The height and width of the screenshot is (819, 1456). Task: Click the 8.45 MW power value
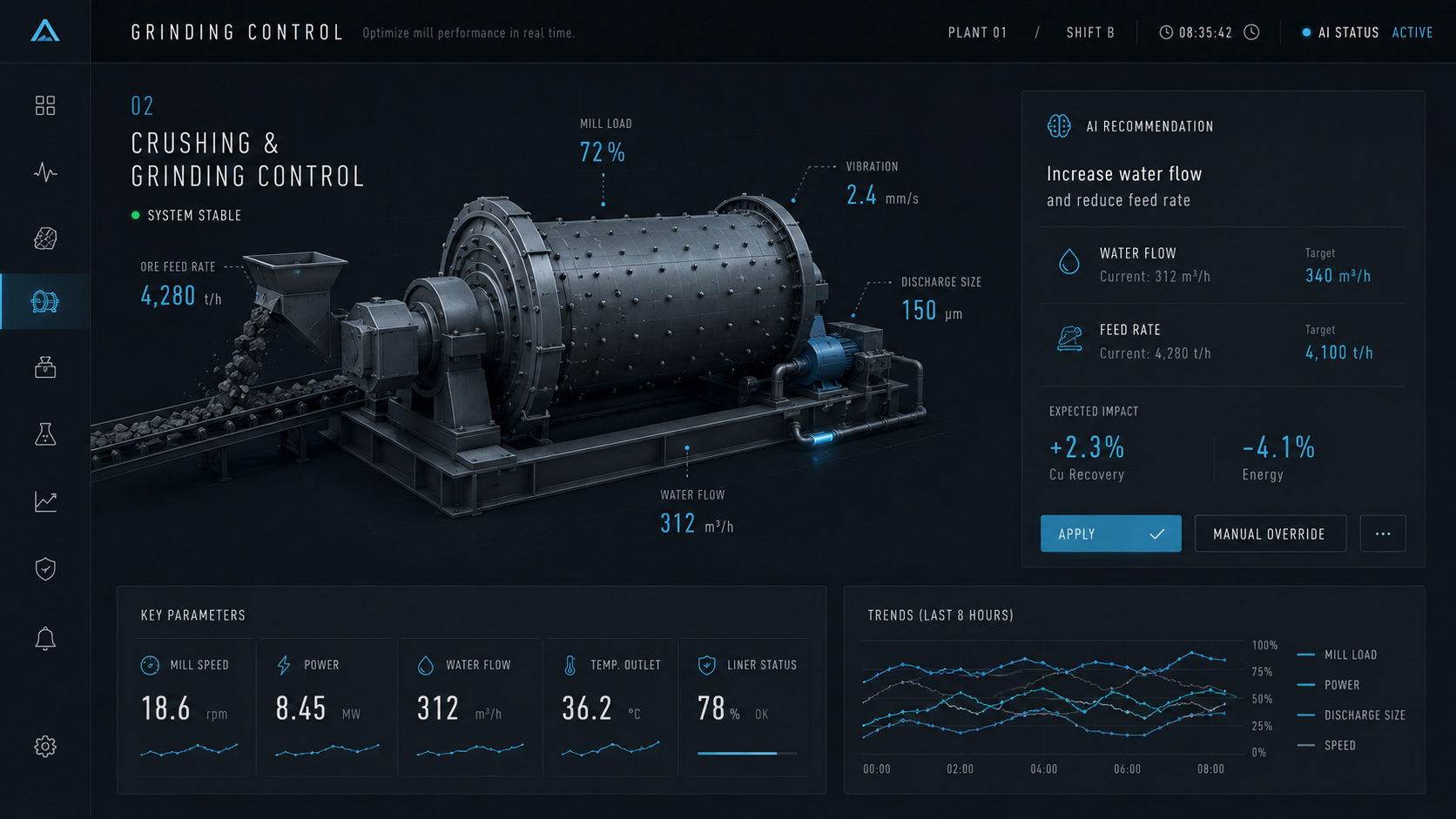(x=318, y=708)
